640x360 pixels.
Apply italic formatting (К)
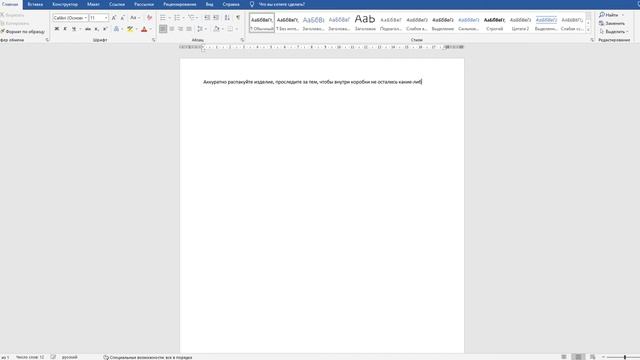(65, 29)
